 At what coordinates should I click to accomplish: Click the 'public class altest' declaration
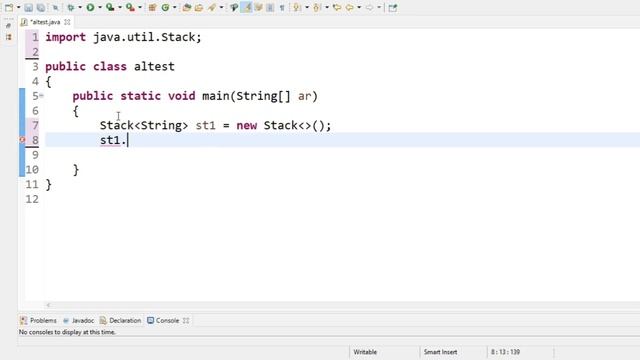pyautogui.click(x=110, y=67)
